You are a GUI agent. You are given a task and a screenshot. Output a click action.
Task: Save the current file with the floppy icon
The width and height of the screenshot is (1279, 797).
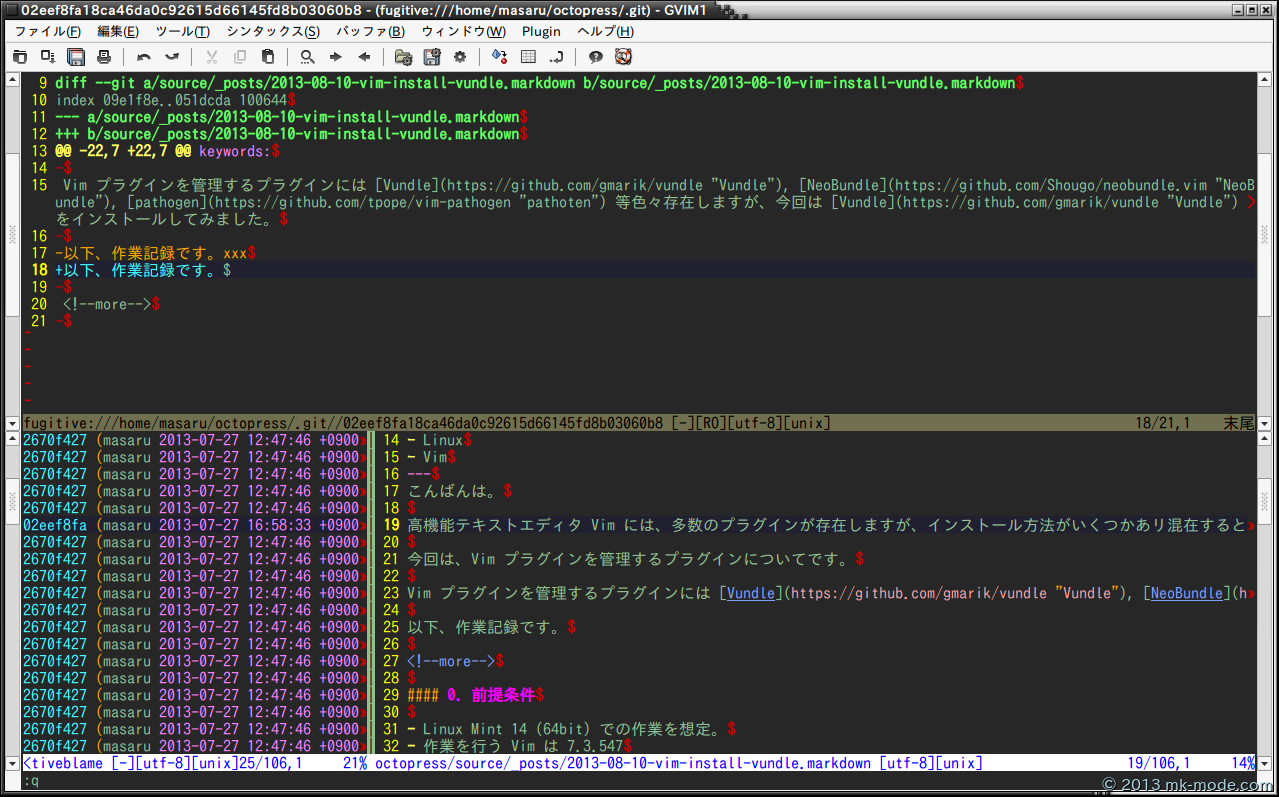coord(76,57)
